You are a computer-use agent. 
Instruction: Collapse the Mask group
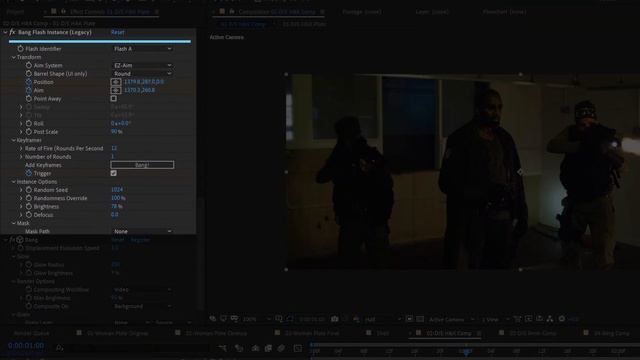[x=13, y=223]
